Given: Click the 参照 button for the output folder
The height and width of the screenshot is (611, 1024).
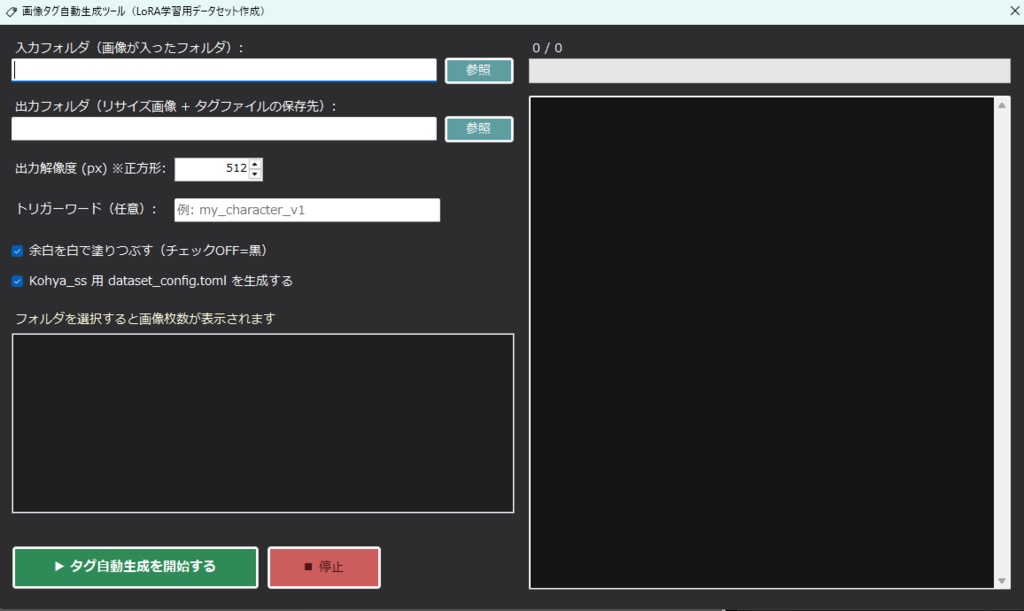Looking at the screenshot, I should click(478, 128).
